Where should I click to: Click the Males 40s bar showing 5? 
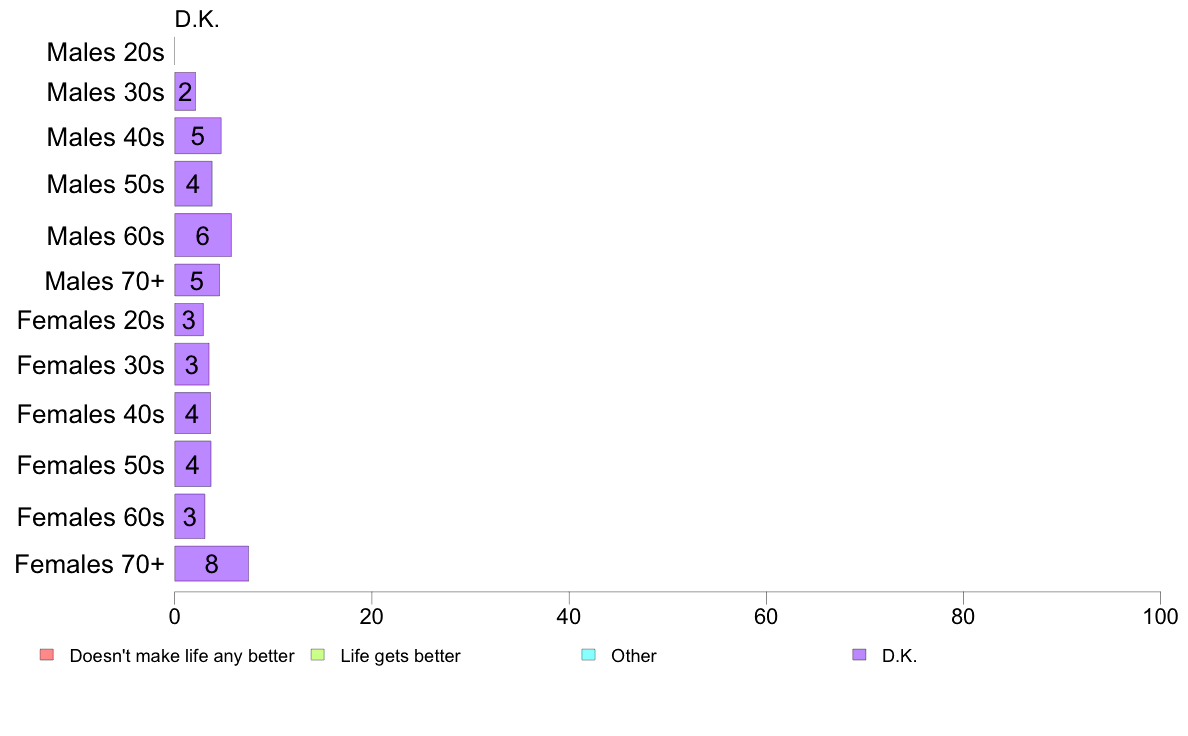point(198,136)
